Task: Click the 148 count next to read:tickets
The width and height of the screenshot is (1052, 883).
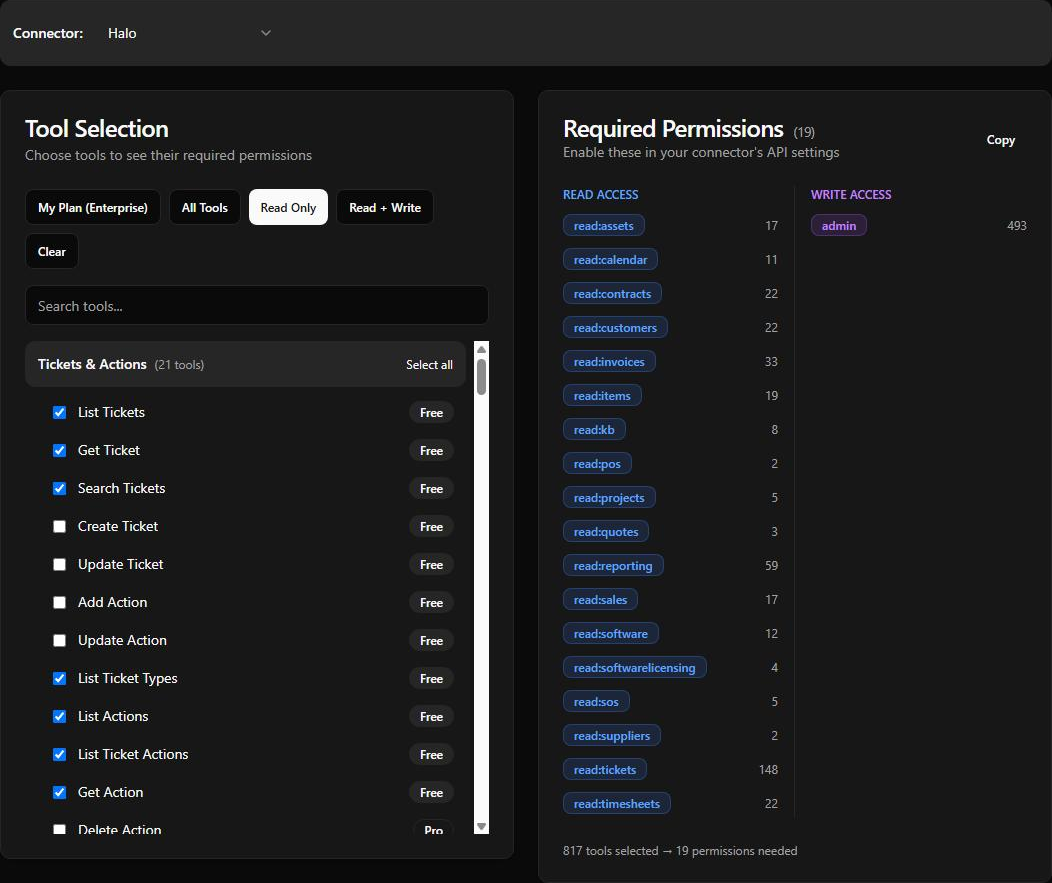Action: point(768,770)
